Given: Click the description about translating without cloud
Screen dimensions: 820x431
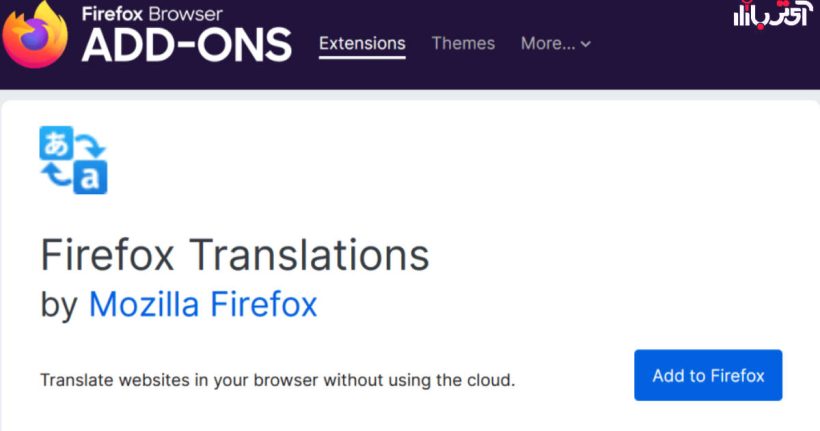Looking at the screenshot, I should (x=278, y=380).
